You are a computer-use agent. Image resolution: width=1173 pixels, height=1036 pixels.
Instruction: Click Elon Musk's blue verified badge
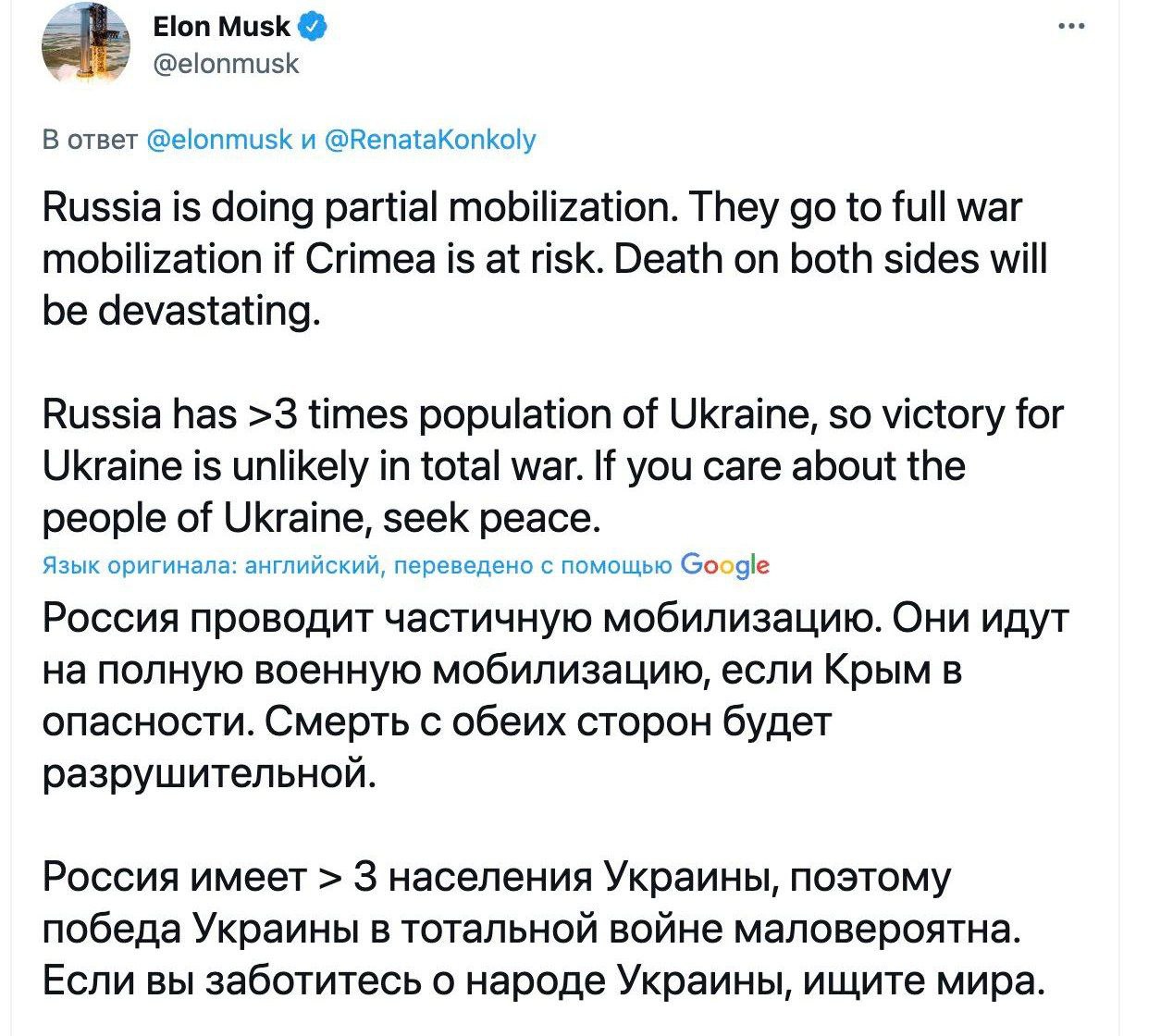(311, 27)
